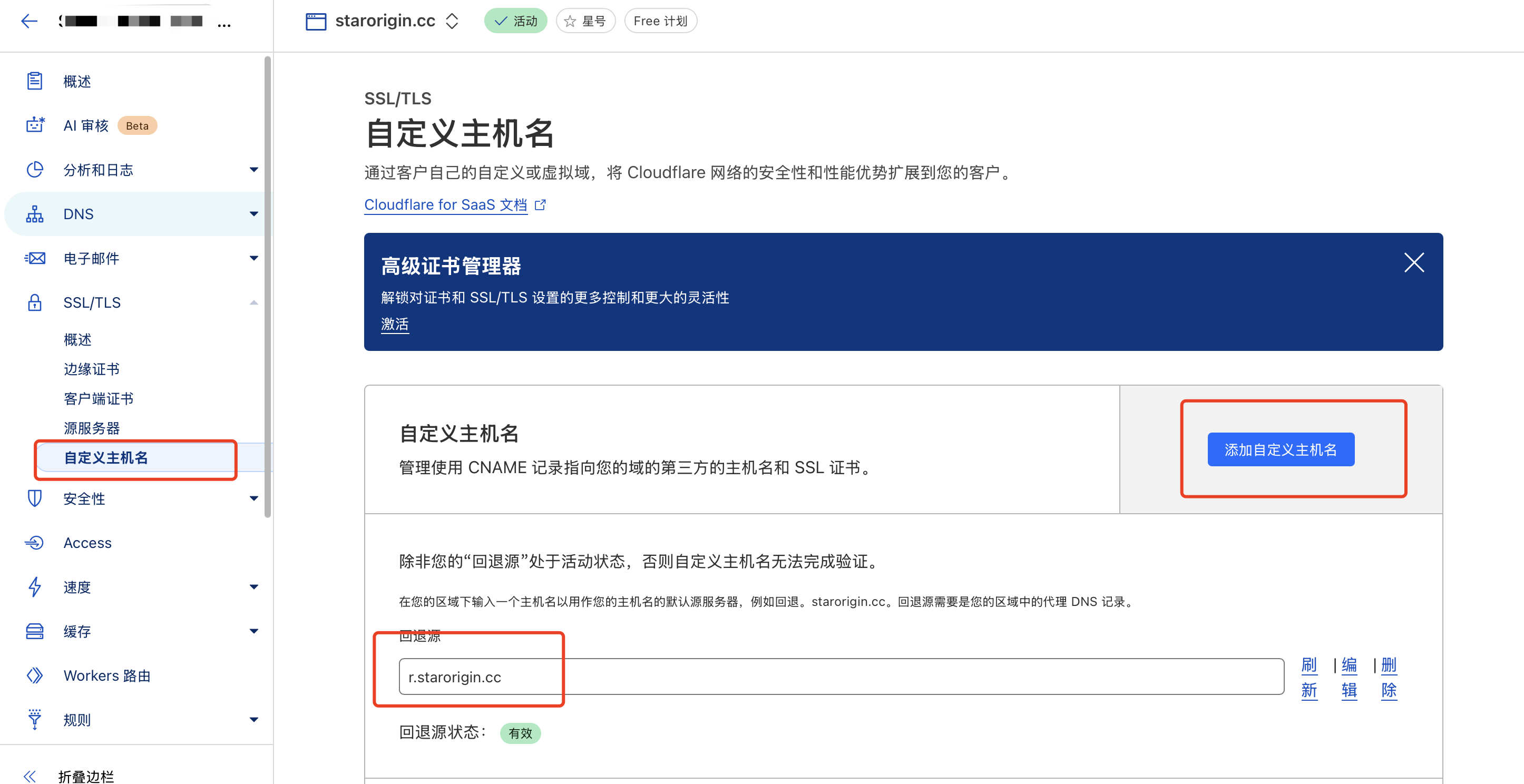
Task: Select the 源服务器 submenu item
Action: [92, 428]
